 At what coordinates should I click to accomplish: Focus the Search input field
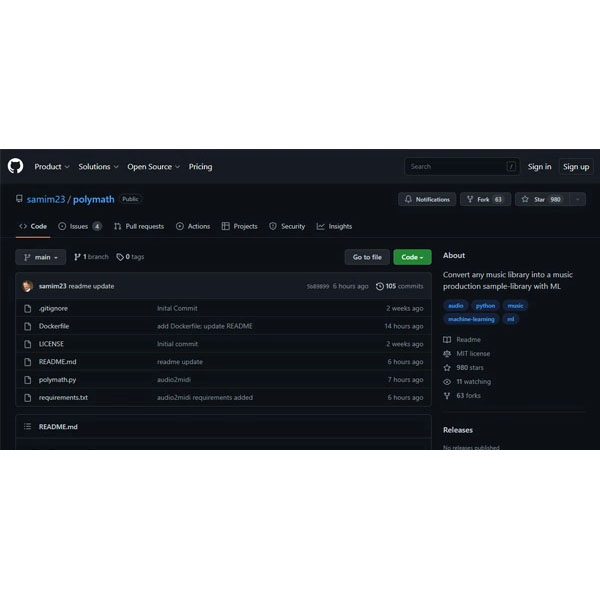point(455,167)
